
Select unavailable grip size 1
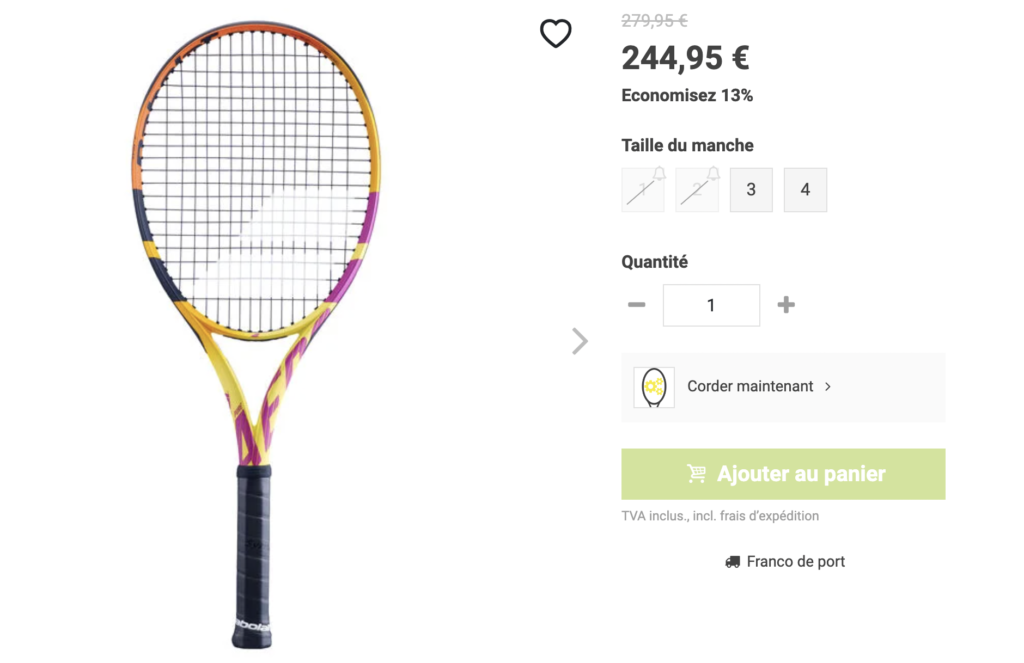643,190
